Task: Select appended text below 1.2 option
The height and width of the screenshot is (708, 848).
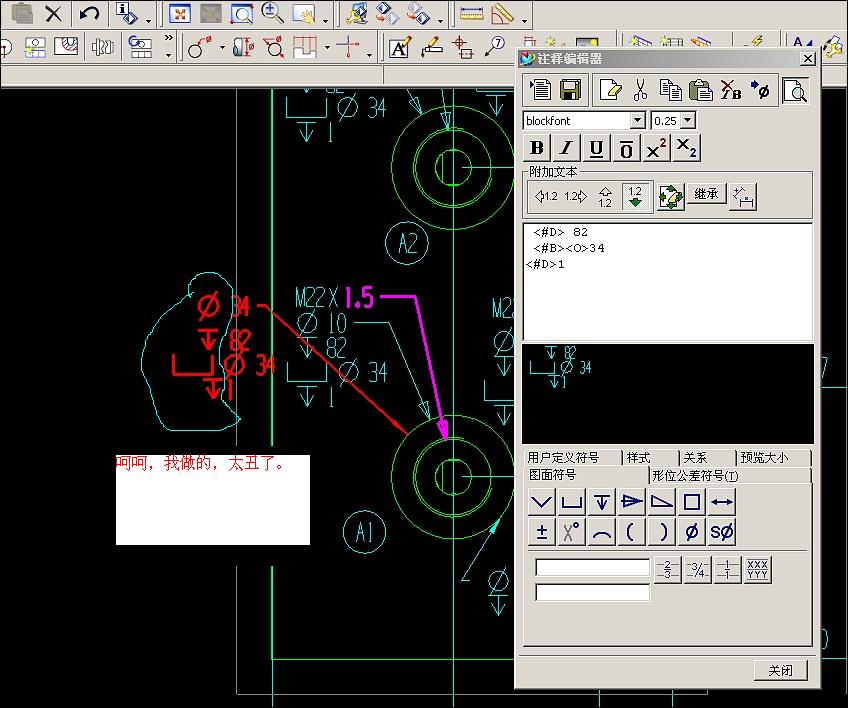Action: pos(635,197)
